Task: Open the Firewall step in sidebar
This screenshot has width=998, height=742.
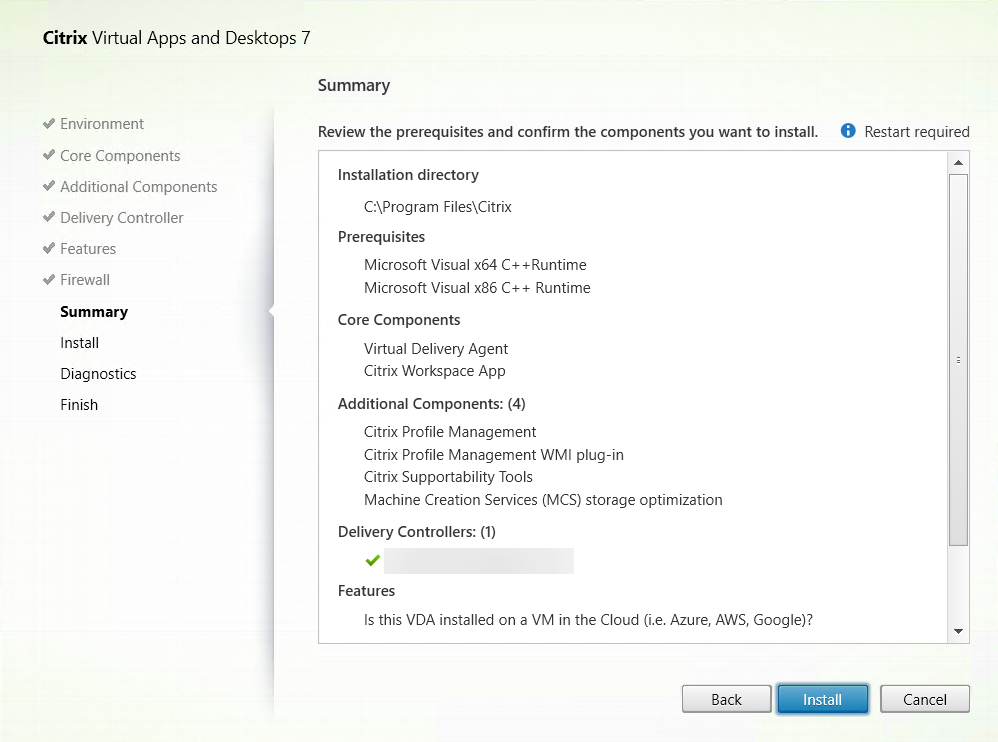Action: 85,280
